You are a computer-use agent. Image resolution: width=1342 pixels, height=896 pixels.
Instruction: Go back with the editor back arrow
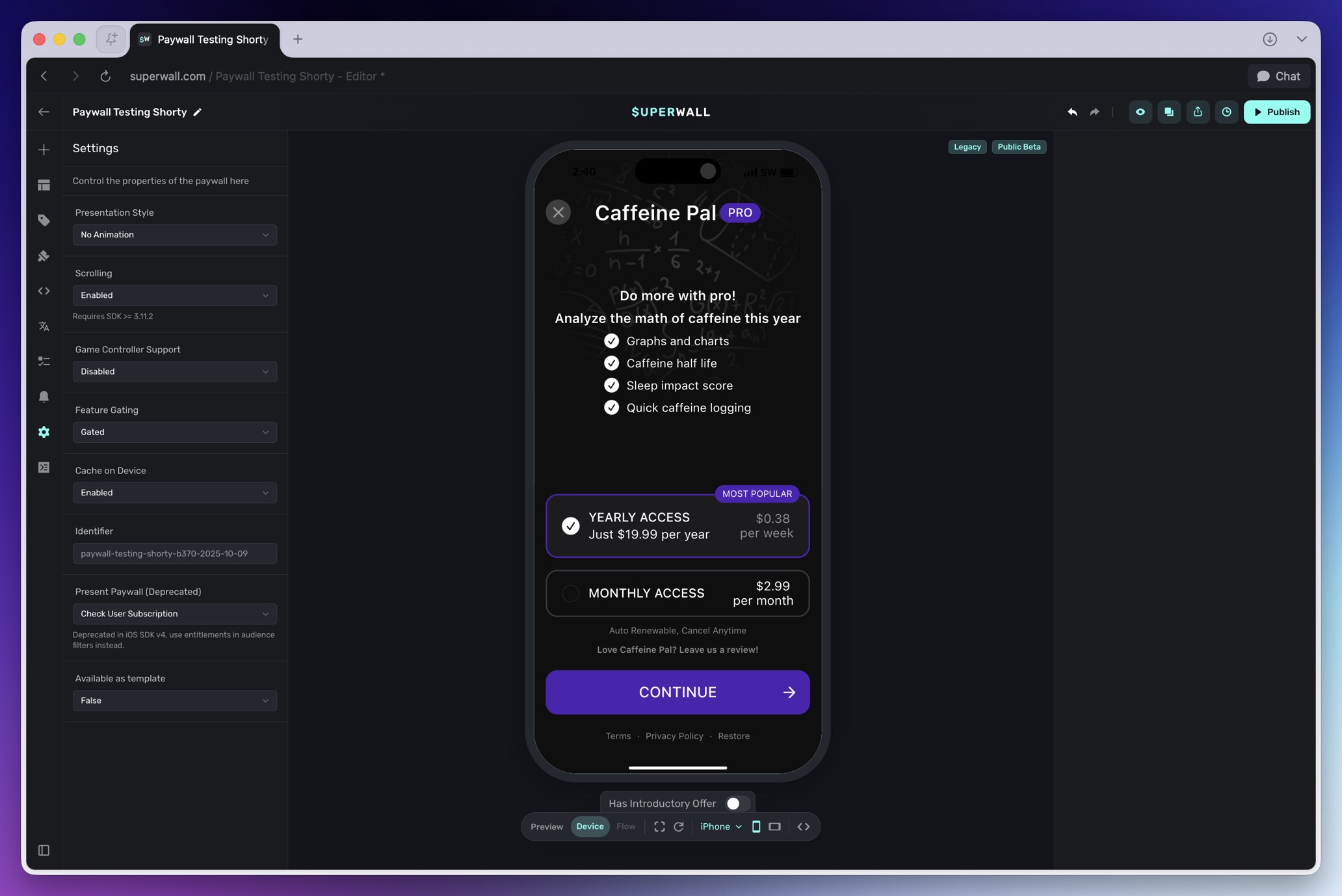tap(44, 112)
